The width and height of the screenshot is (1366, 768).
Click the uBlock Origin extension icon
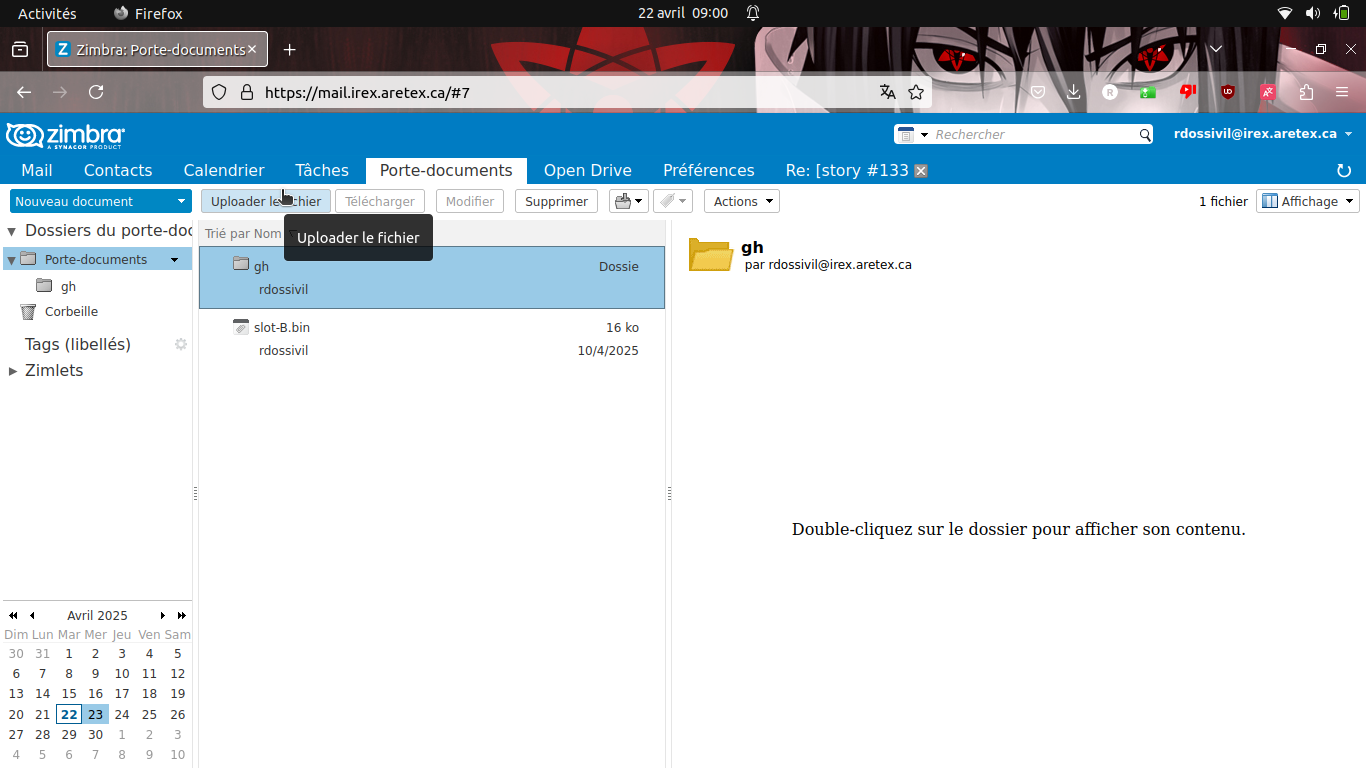[1228, 92]
